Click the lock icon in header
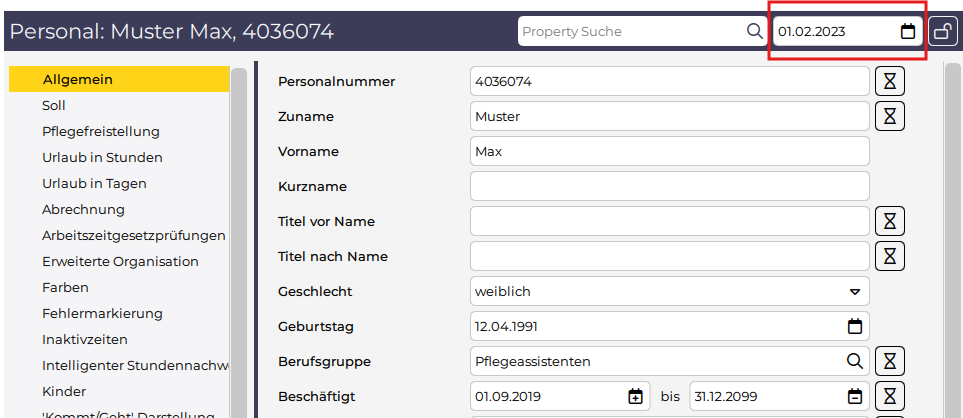Viewport: 963px width, 418px height. click(942, 32)
